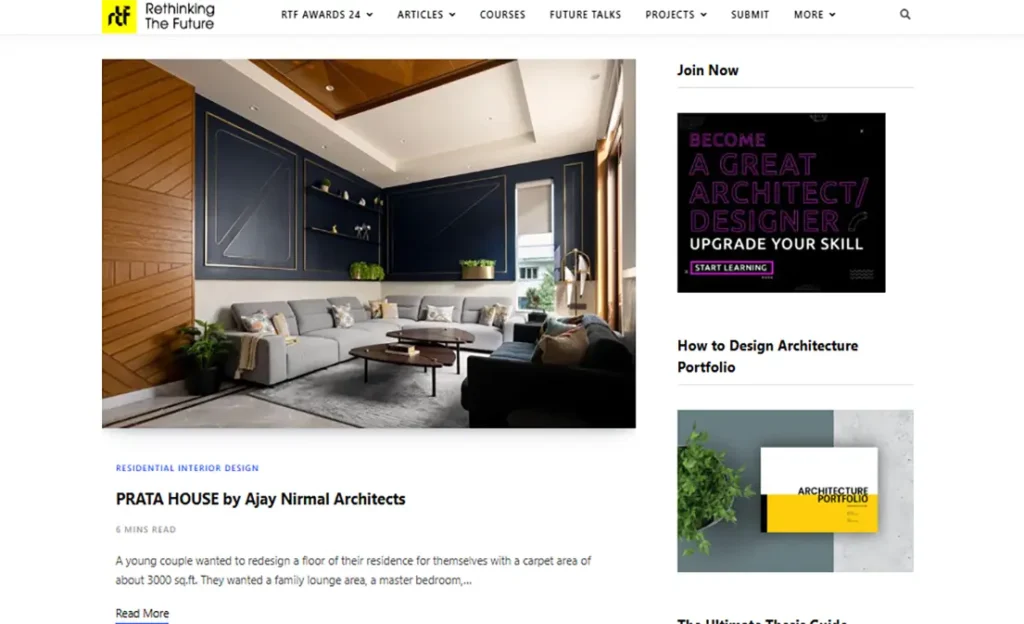Click the article excerpt about young couple
The image size is (1024, 624).
click(353, 570)
